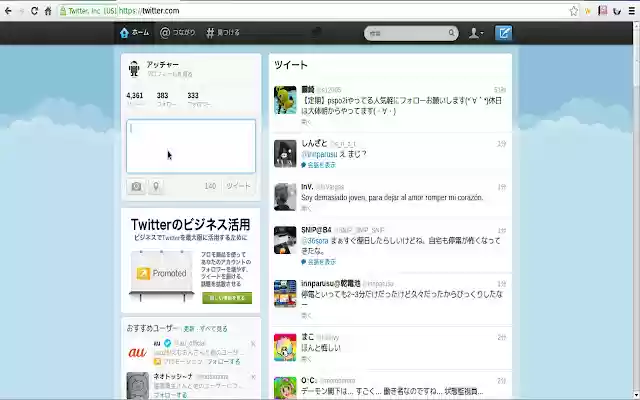
Task: Open しんざと profile avatar
Action: click(x=285, y=153)
